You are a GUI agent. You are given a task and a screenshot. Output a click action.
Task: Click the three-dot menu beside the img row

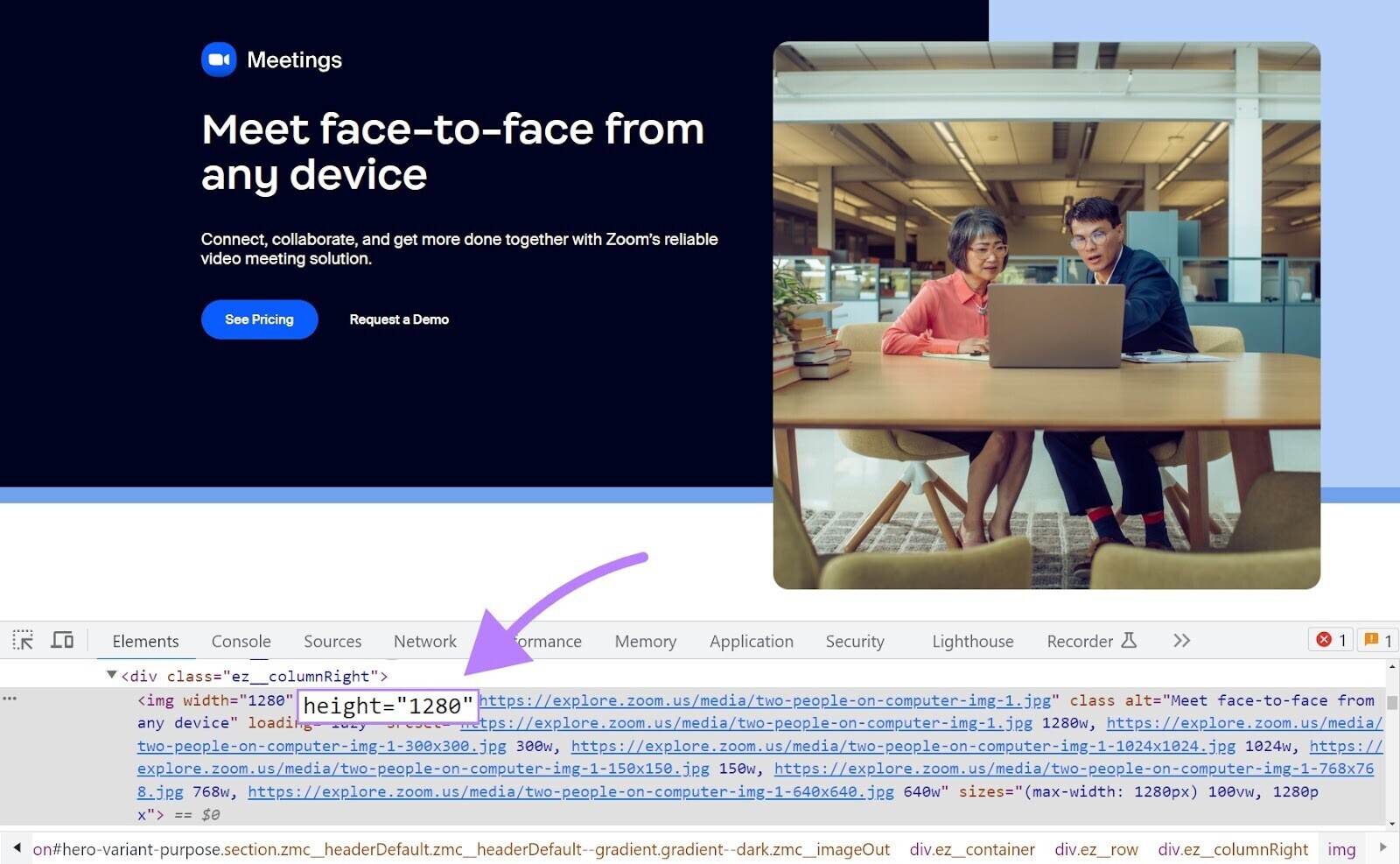click(10, 699)
